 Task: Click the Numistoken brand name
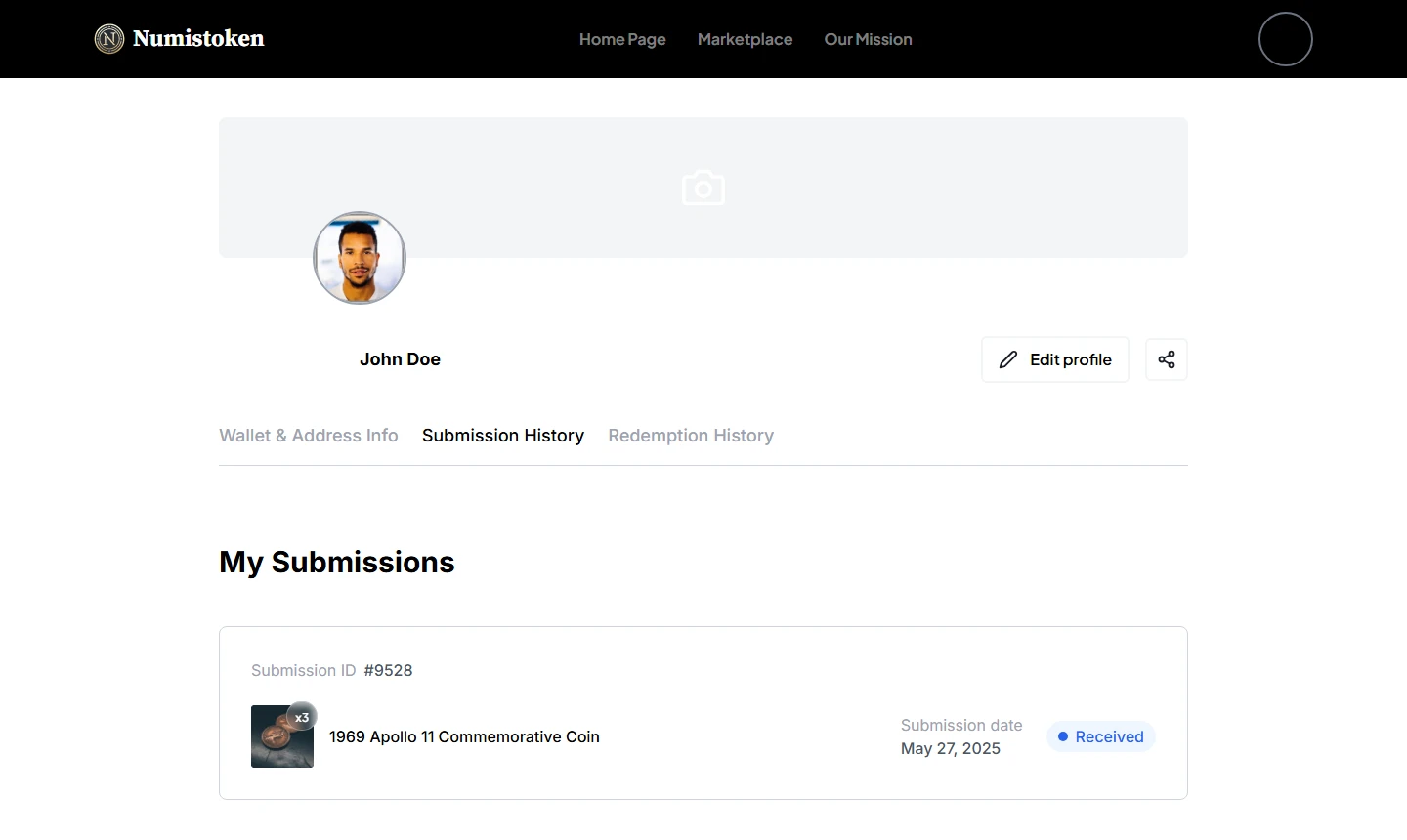pyautogui.click(x=198, y=39)
